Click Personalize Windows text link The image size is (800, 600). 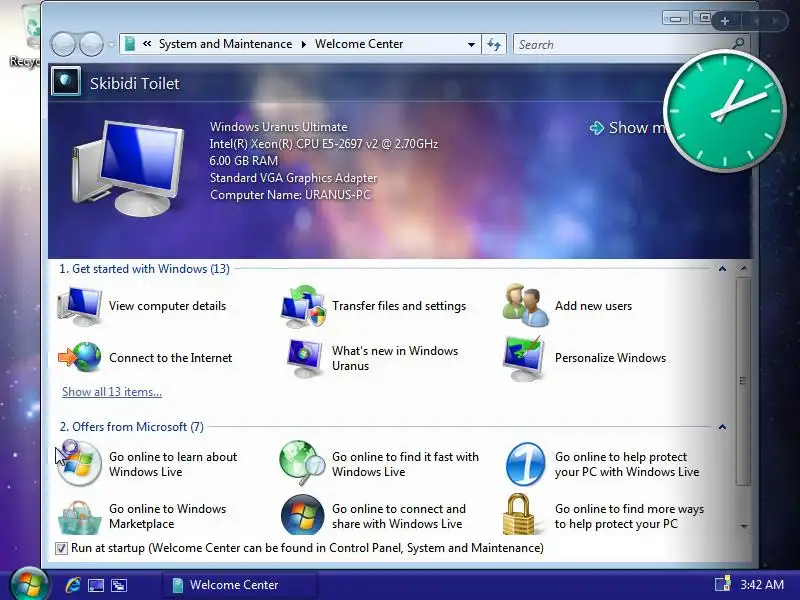[610, 358]
